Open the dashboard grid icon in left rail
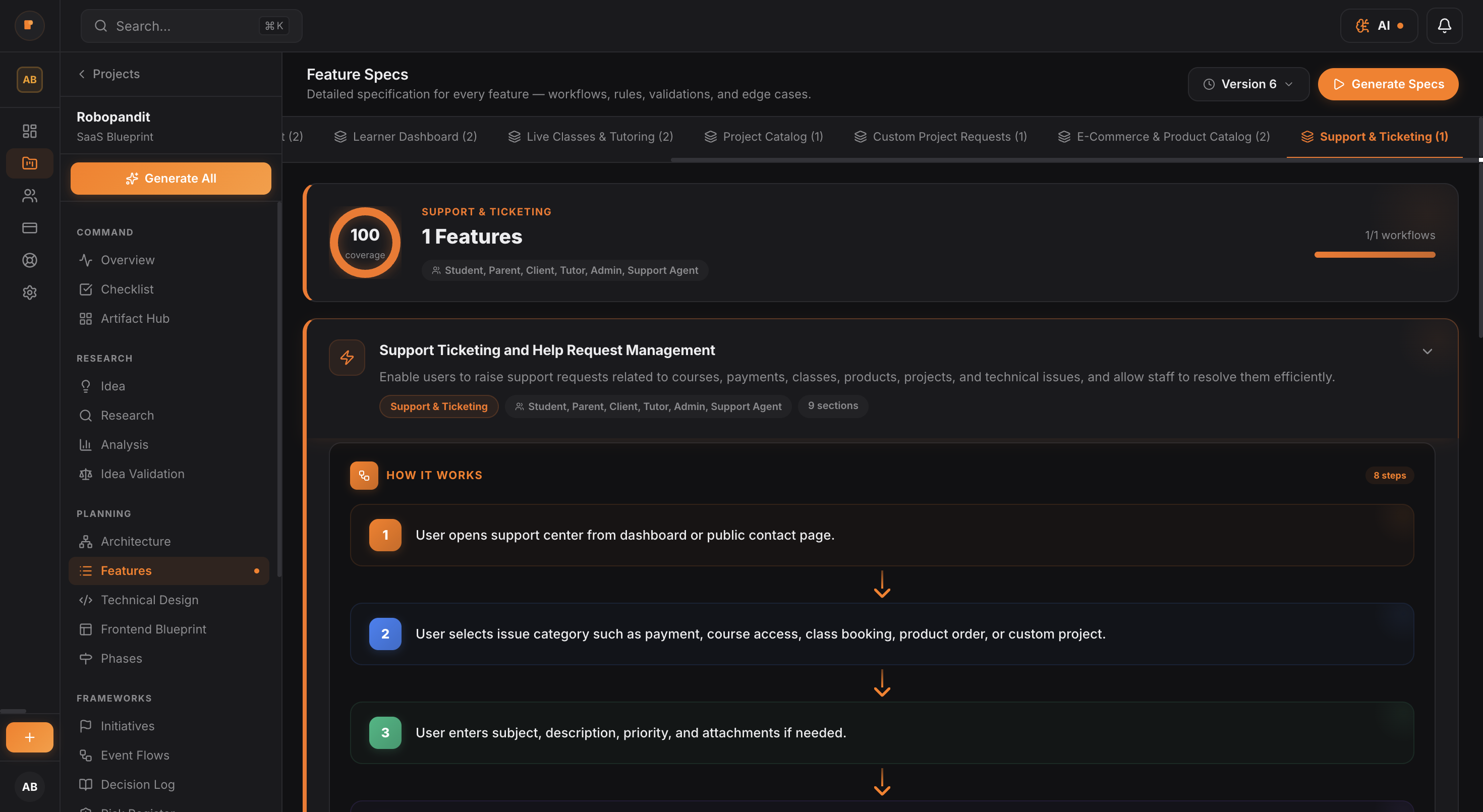This screenshot has width=1483, height=812. click(29, 131)
